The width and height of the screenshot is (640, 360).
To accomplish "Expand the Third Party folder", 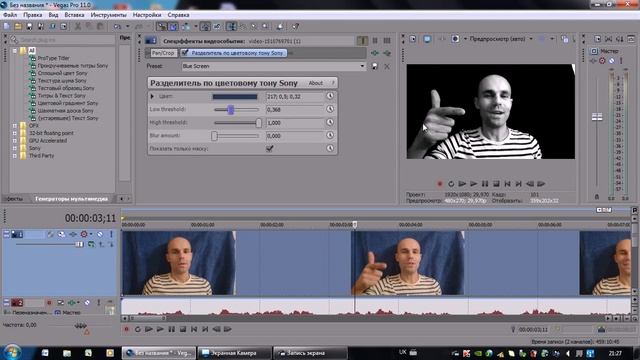I will click(x=15, y=156).
